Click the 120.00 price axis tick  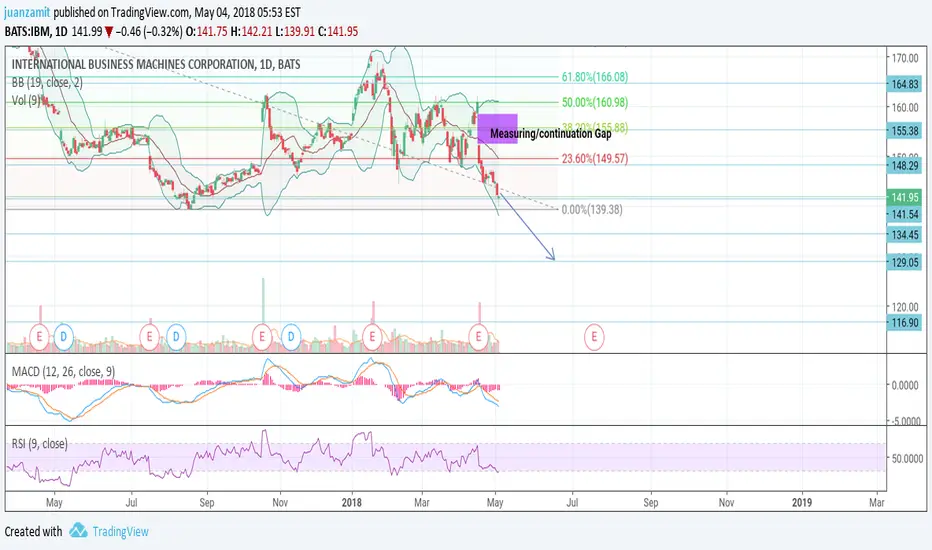point(905,307)
